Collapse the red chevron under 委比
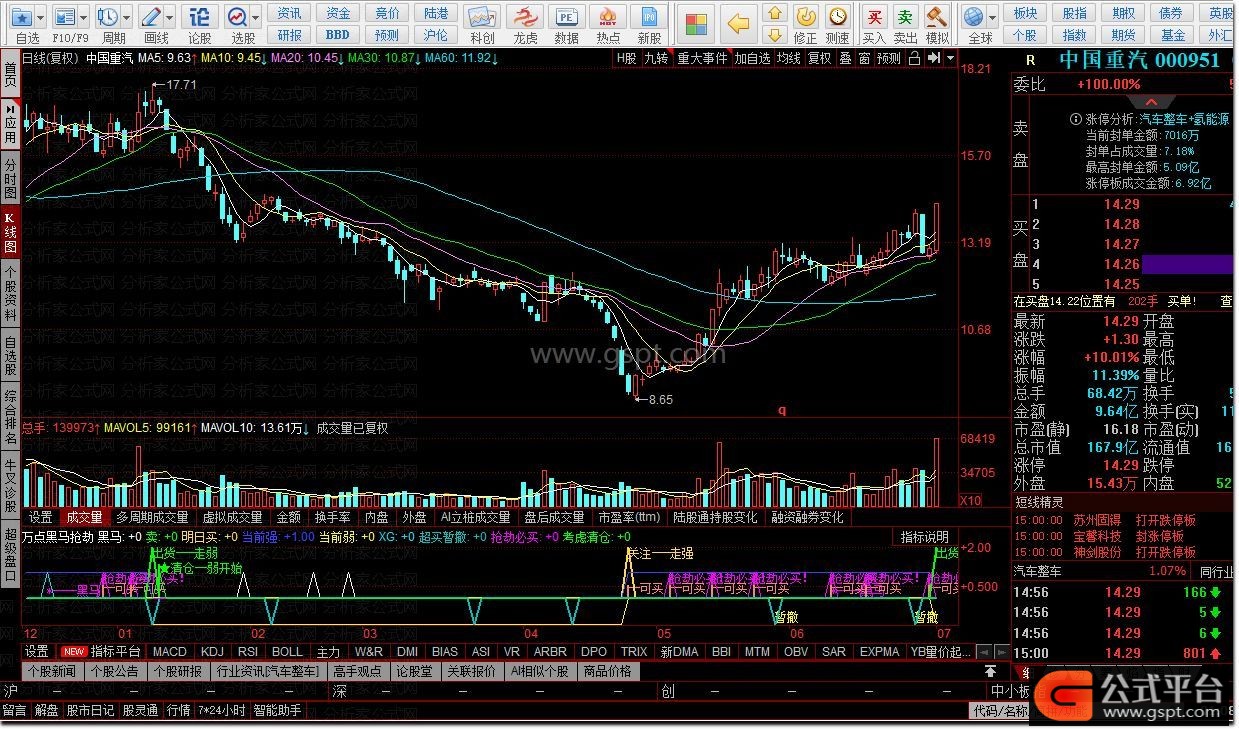 (x=1152, y=102)
